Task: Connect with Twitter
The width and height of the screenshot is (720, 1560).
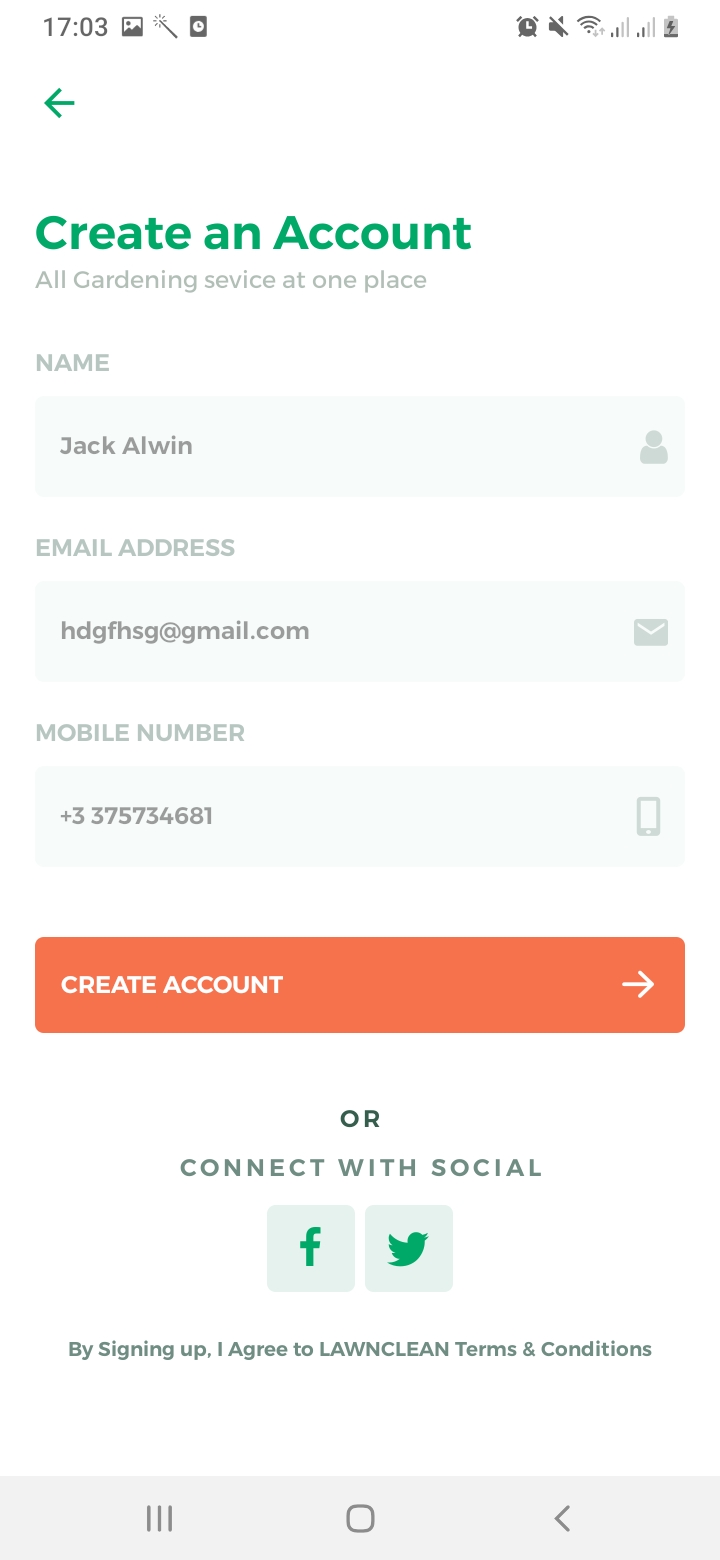Action: [409, 1248]
